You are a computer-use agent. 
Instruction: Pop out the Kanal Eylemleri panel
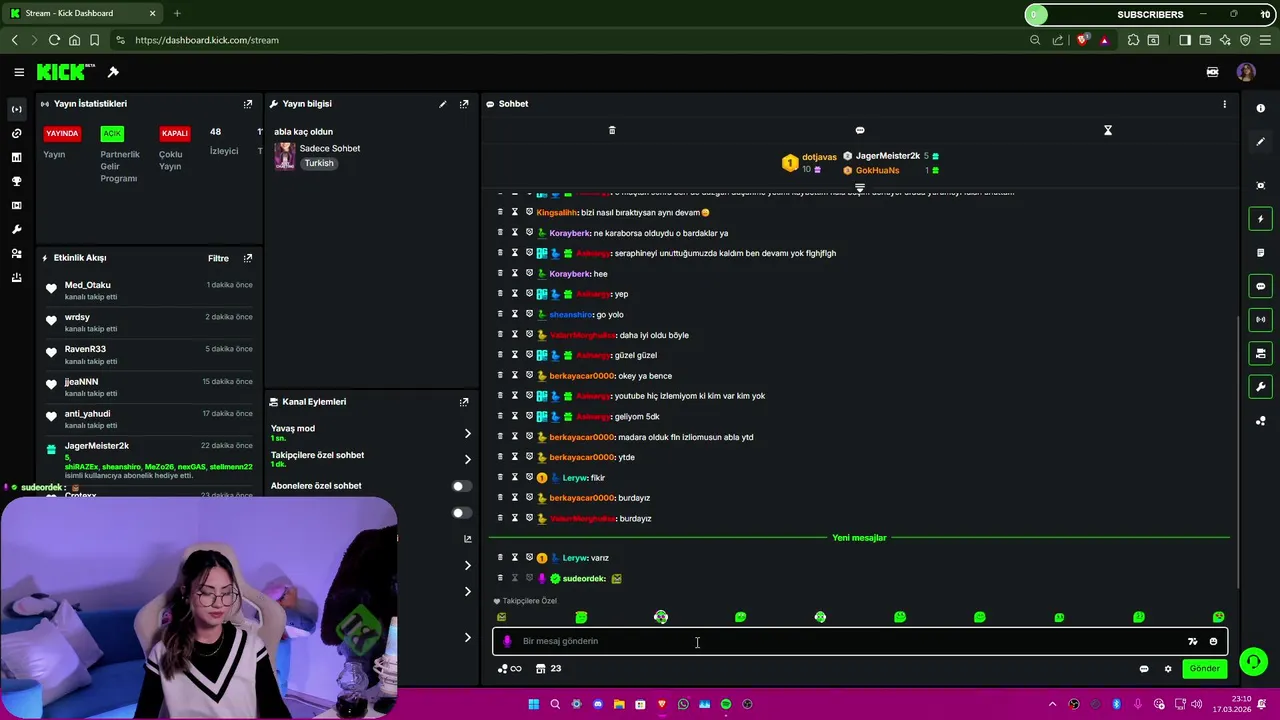[464, 402]
